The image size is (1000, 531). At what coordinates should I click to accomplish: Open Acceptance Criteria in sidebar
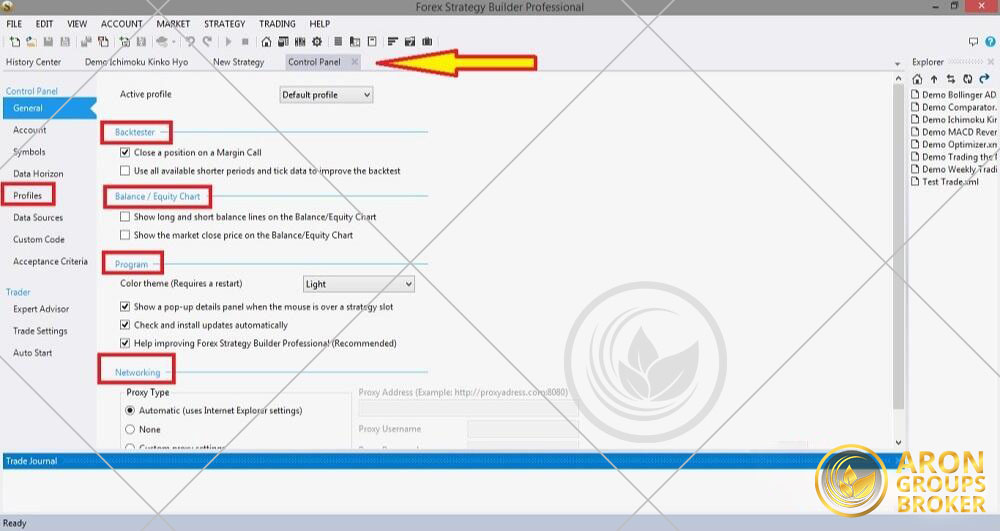click(x=50, y=261)
